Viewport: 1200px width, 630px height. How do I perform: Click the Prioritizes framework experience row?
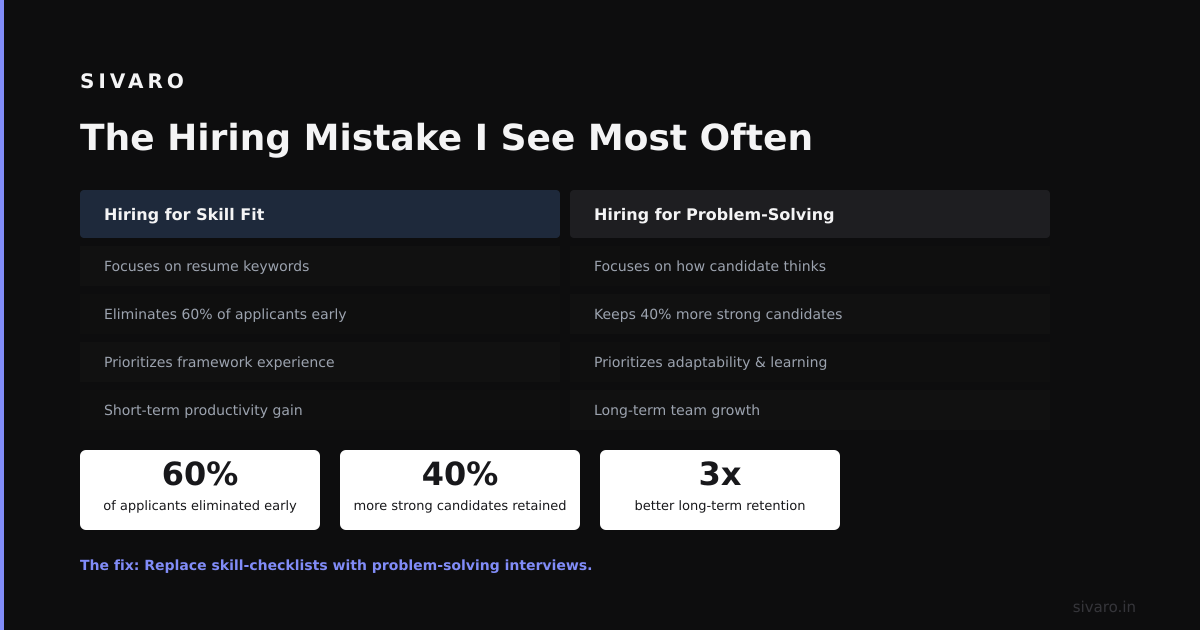point(320,362)
